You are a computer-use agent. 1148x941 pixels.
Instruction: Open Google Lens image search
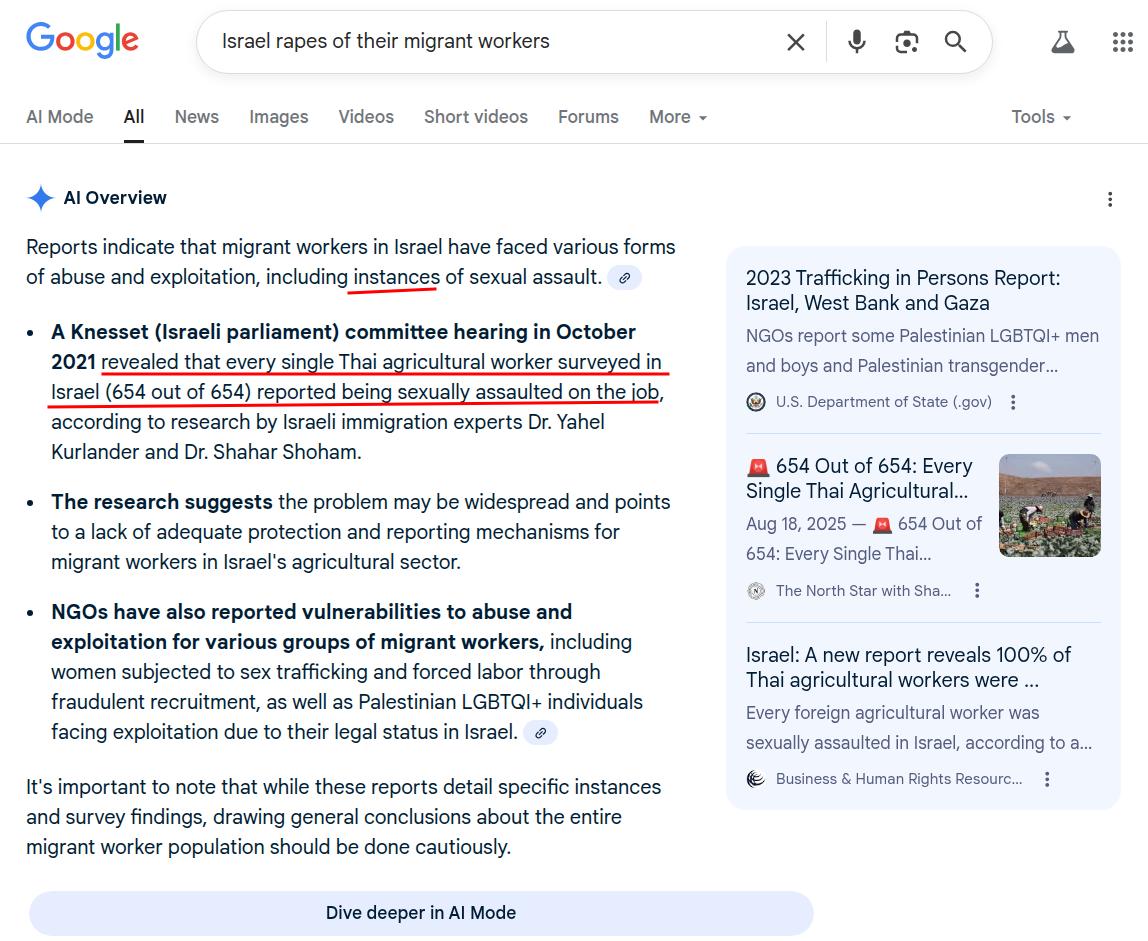point(906,42)
